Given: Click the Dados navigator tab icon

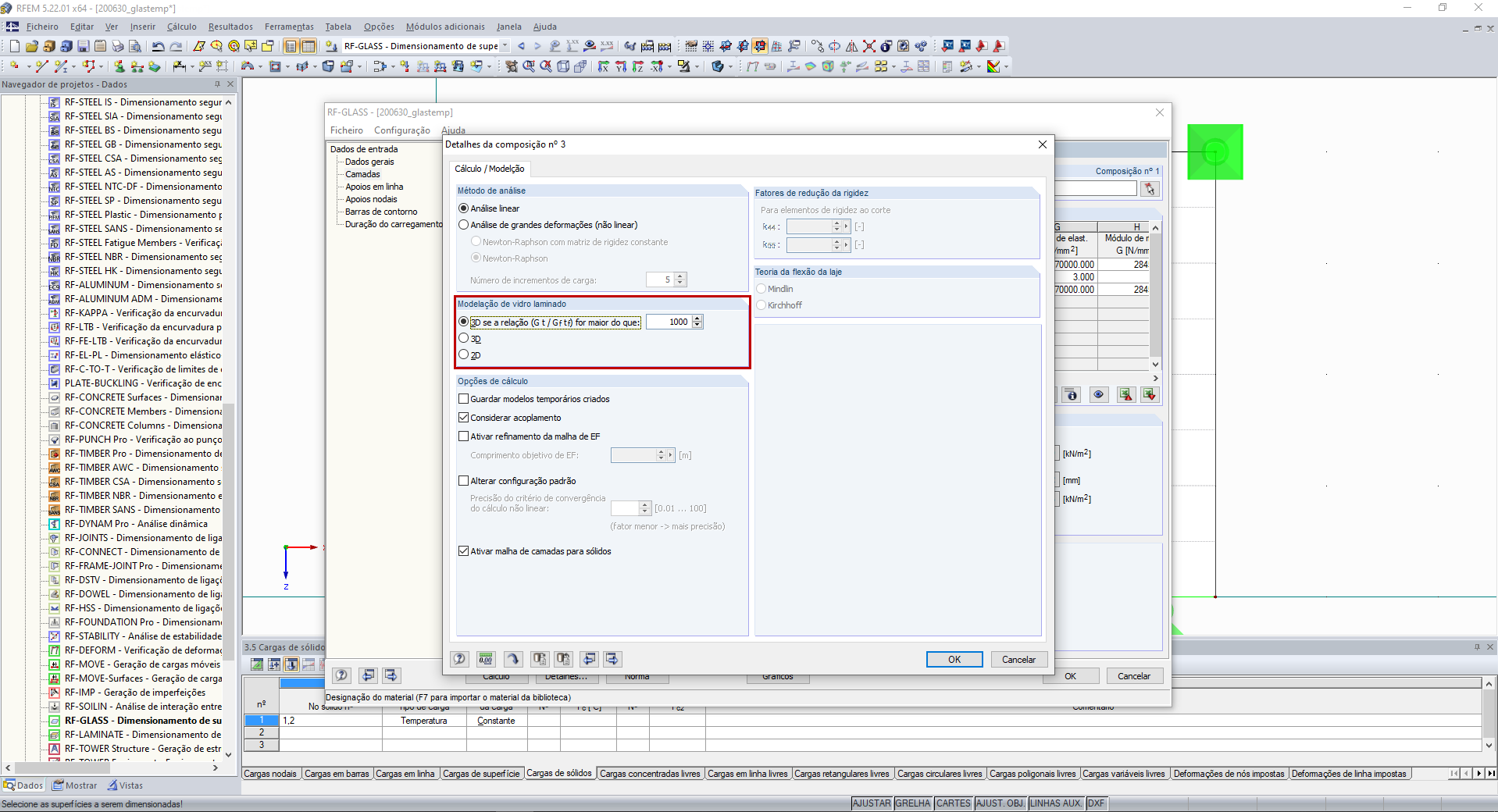Looking at the screenshot, I should click(9, 785).
